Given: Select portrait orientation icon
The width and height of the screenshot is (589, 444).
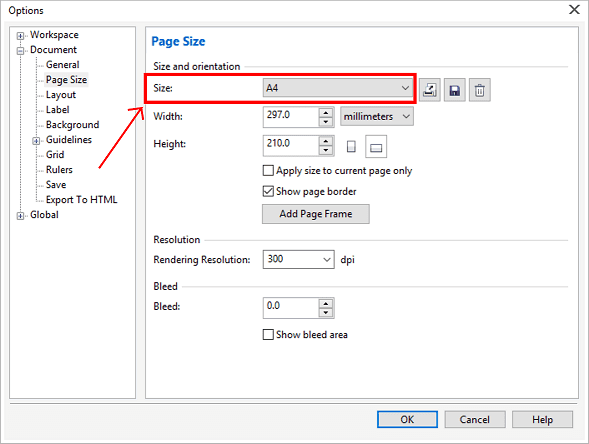Looking at the screenshot, I should [x=351, y=146].
